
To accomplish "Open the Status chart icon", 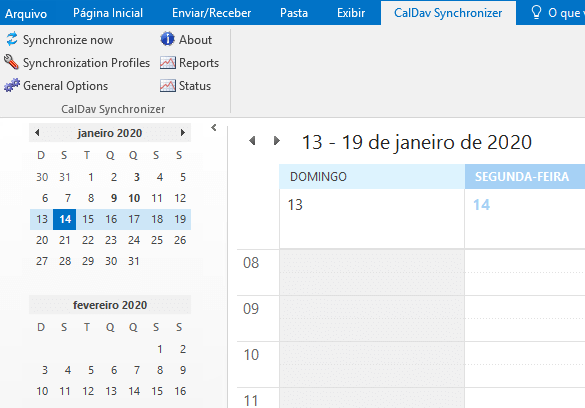I will [x=168, y=86].
